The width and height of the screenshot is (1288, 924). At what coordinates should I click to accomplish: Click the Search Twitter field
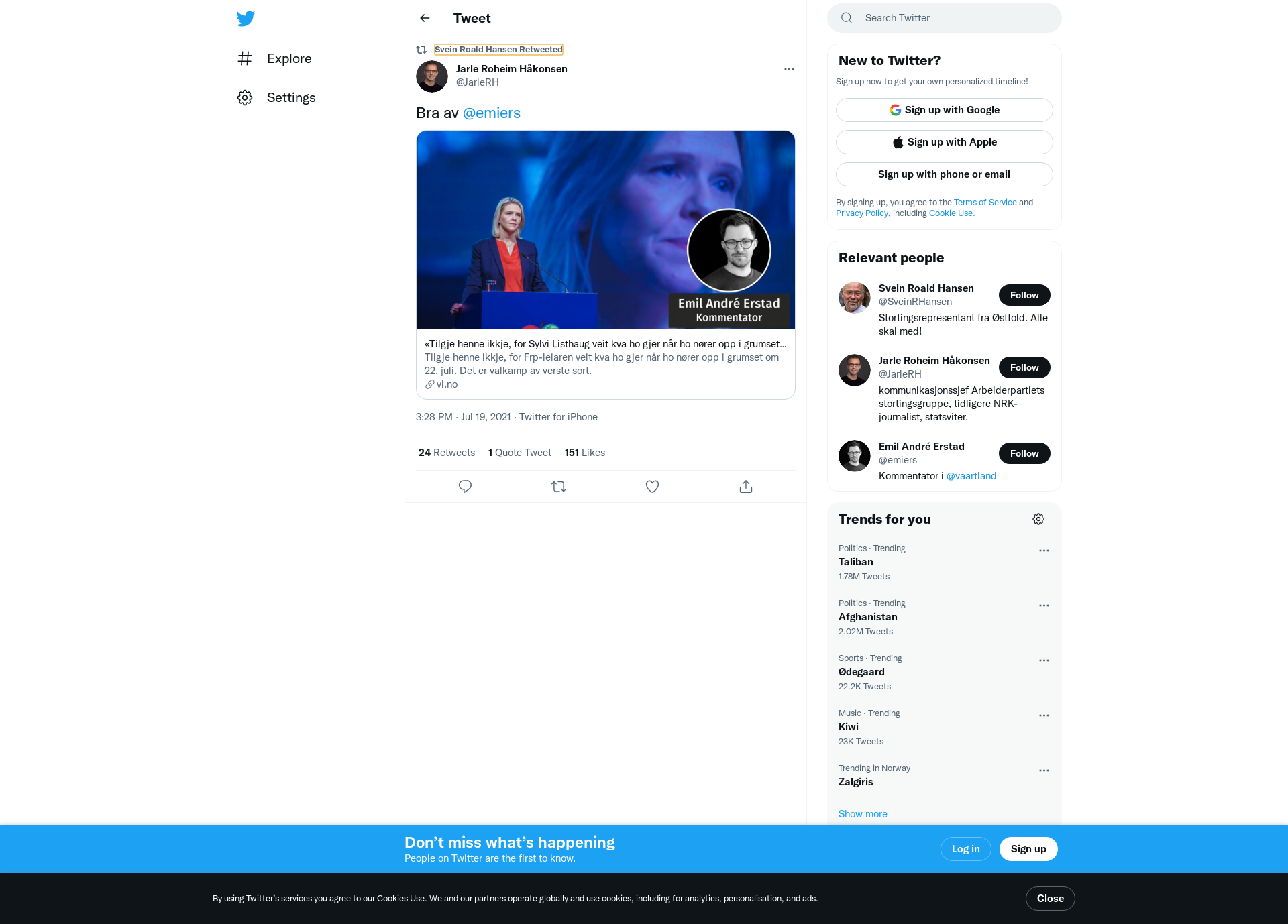(x=944, y=18)
